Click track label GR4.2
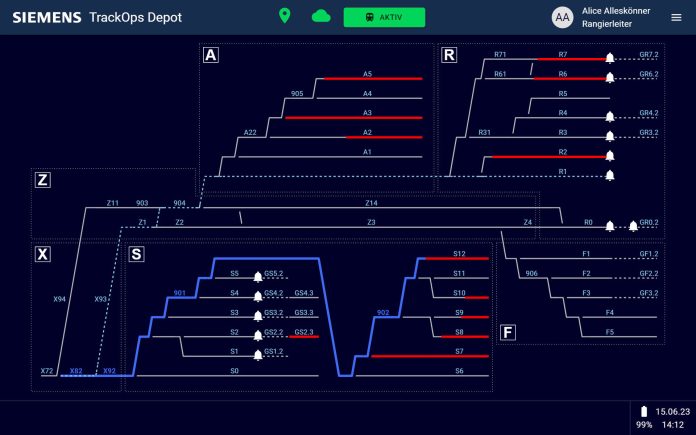696x435 pixels. tap(649, 113)
